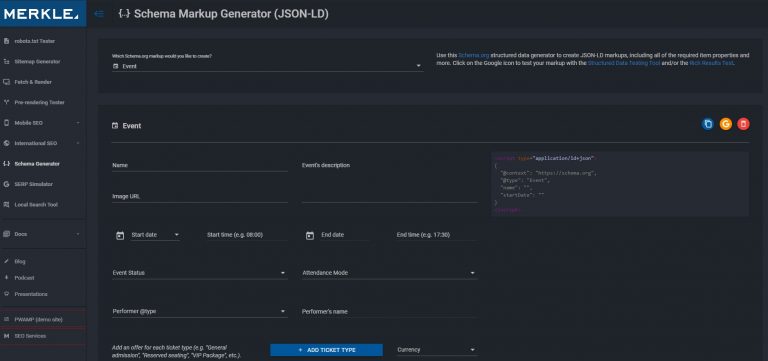
Task: Follow the Schema.org link
Action: pos(473,55)
